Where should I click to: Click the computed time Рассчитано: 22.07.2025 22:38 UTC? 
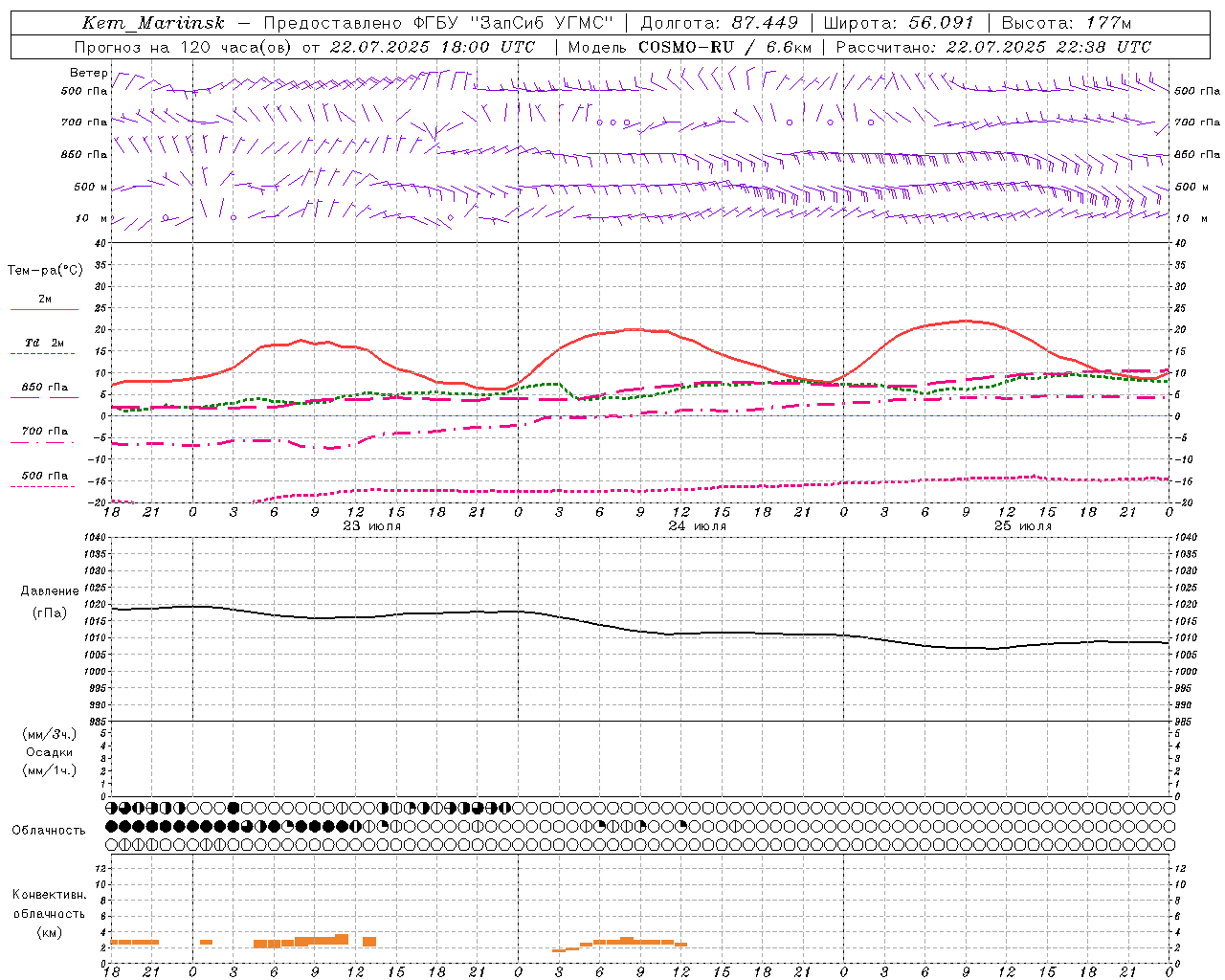click(x=993, y=47)
